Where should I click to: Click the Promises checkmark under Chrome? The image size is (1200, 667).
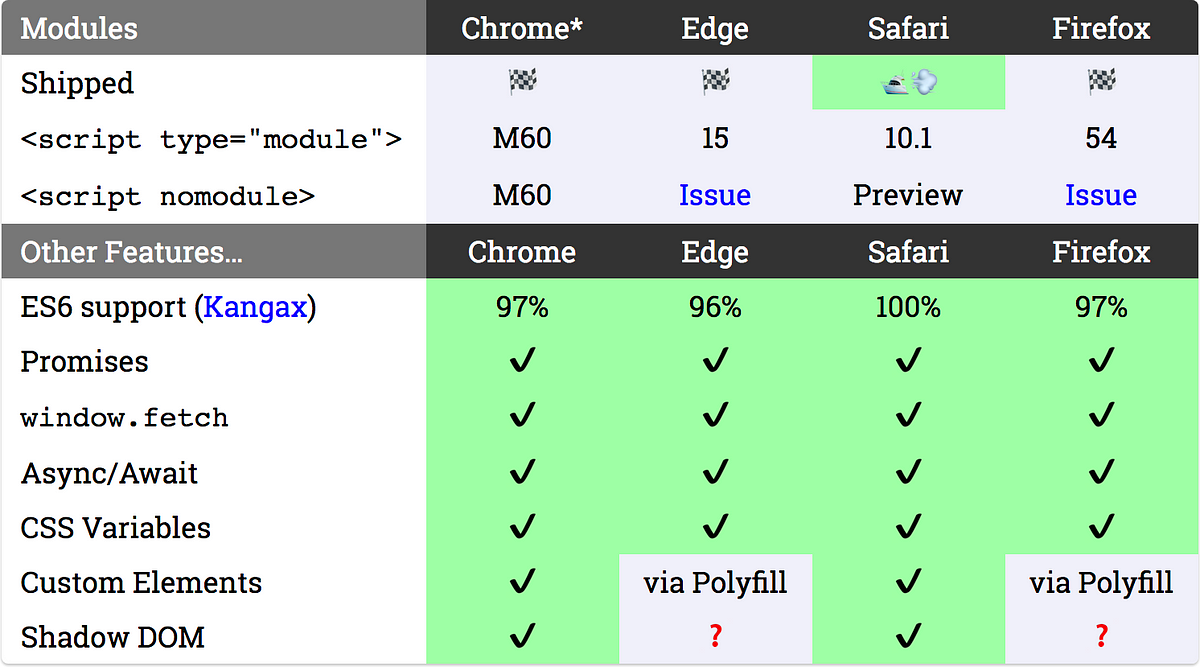pos(522,360)
